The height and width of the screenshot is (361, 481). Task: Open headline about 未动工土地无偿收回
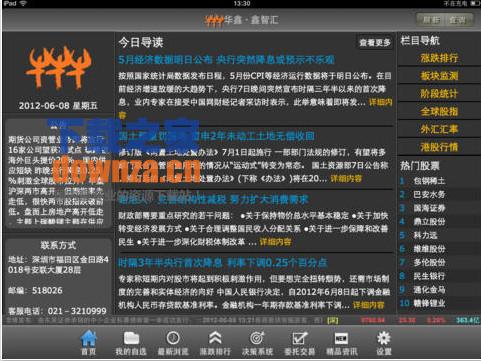217,136
